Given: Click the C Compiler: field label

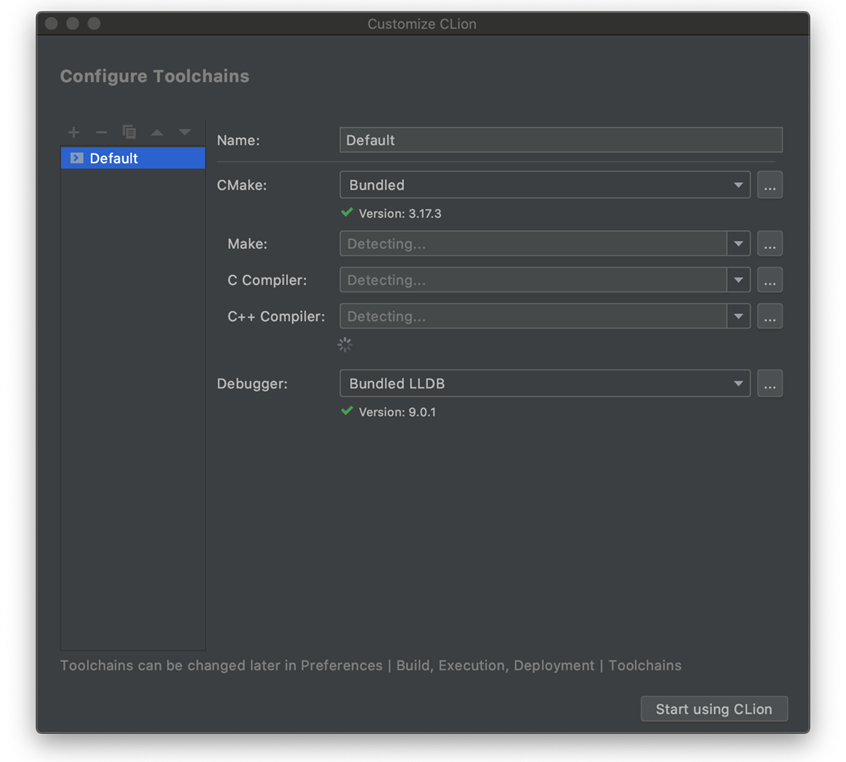Looking at the screenshot, I should pyautogui.click(x=267, y=280).
